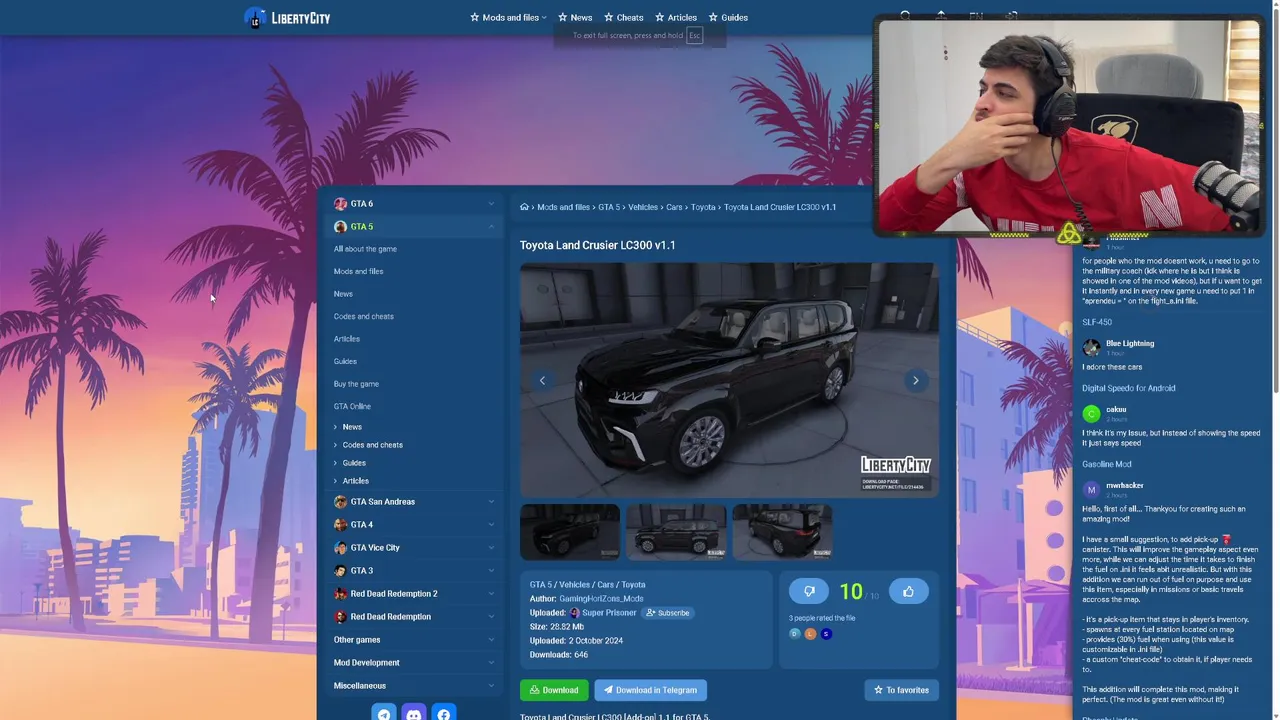Click Download in Telegram button
Viewport: 1280px width, 720px height.
pos(650,690)
